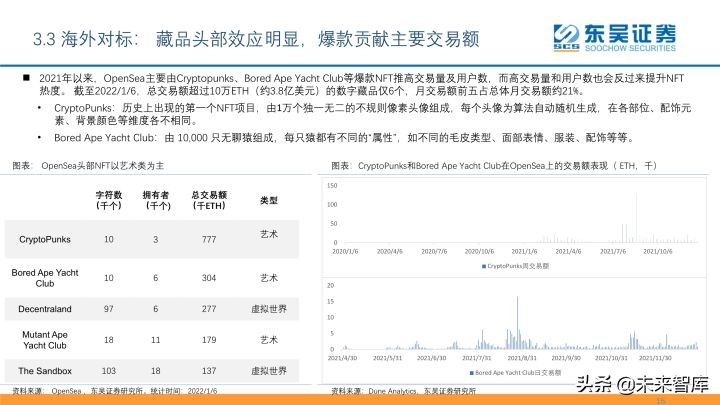This screenshot has height=405, width=720.
Task: Select the Mutant Ape Yacht Club row name
Action: pyautogui.click(x=45, y=340)
